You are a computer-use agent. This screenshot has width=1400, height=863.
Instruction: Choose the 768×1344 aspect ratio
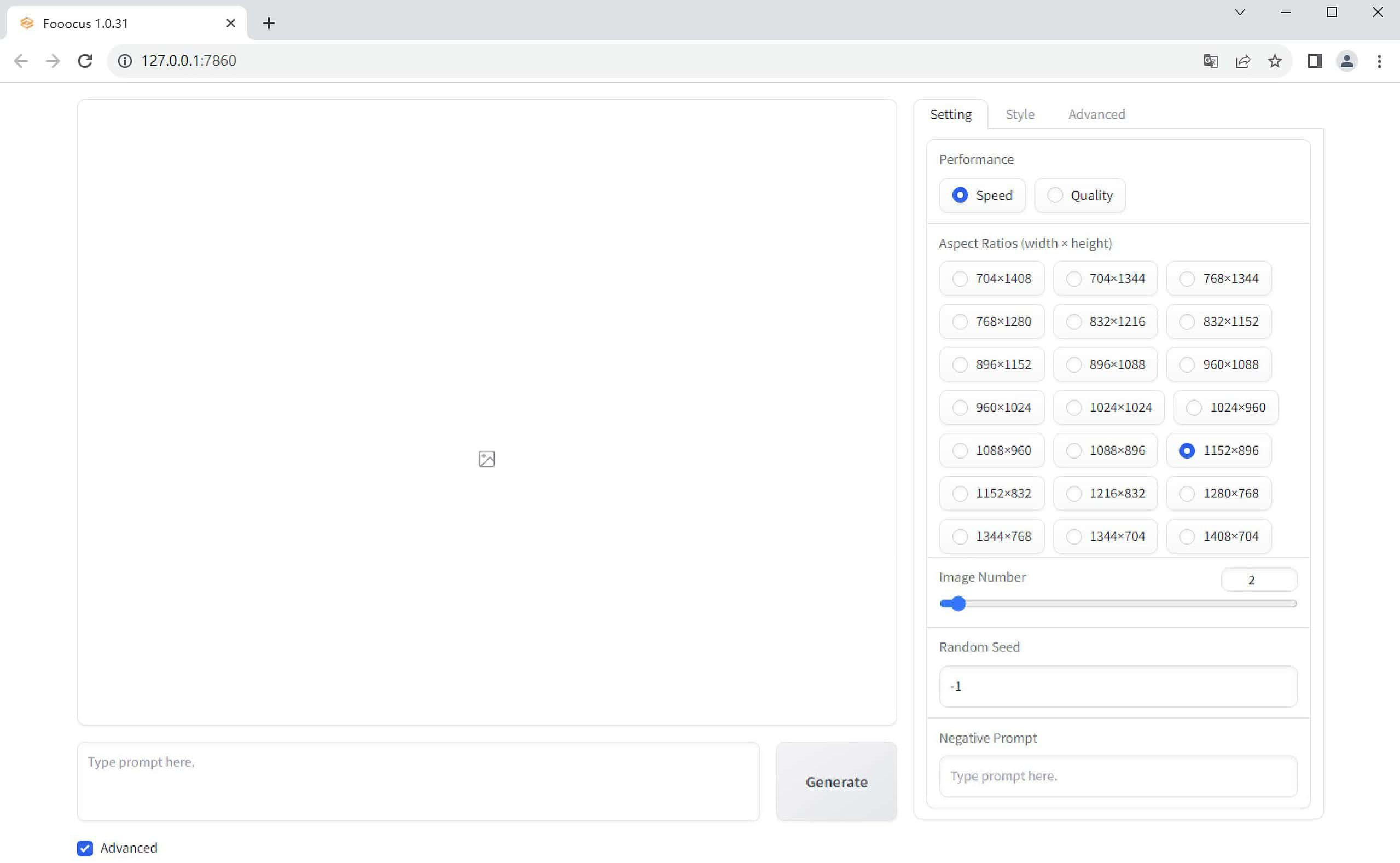coord(1218,279)
